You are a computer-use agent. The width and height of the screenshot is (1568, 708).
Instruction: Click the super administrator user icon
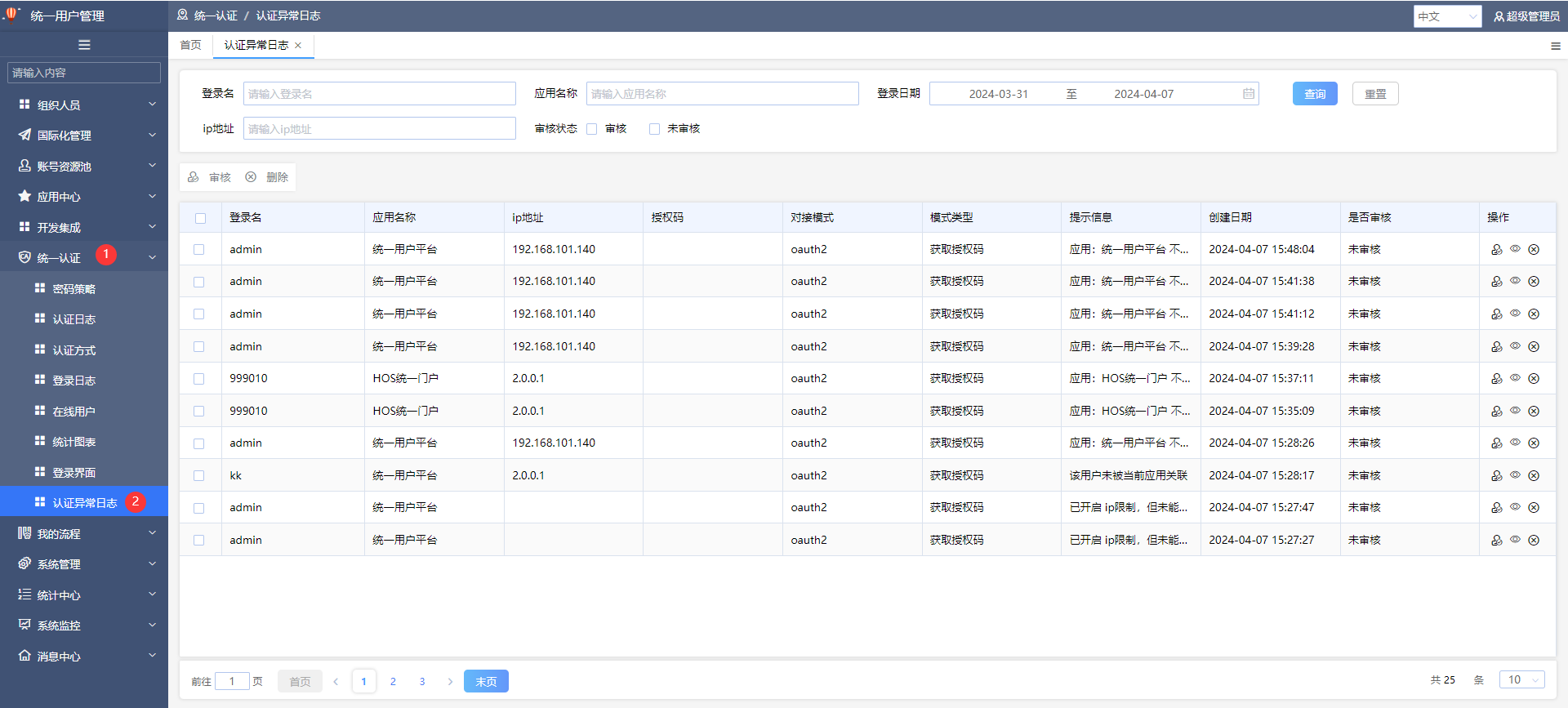1499,16
